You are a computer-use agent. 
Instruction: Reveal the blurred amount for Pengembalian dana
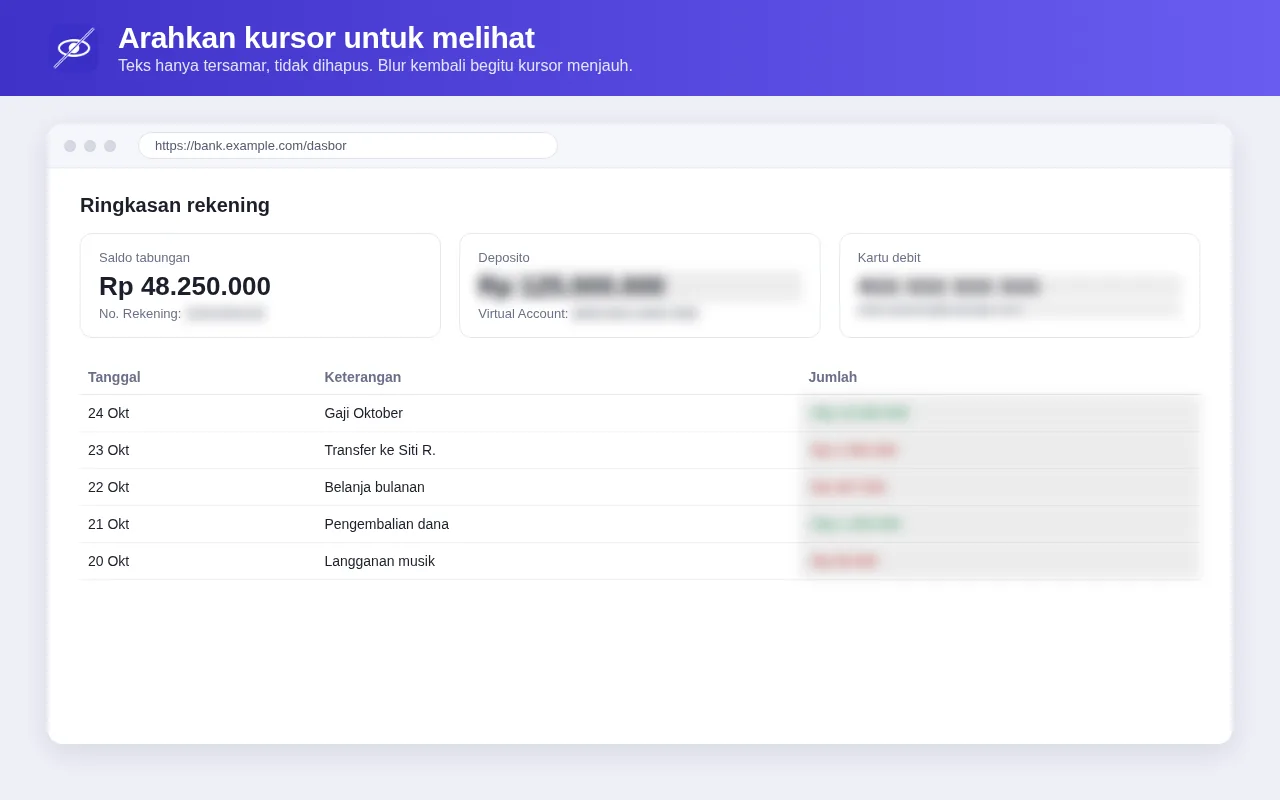[1000, 524]
